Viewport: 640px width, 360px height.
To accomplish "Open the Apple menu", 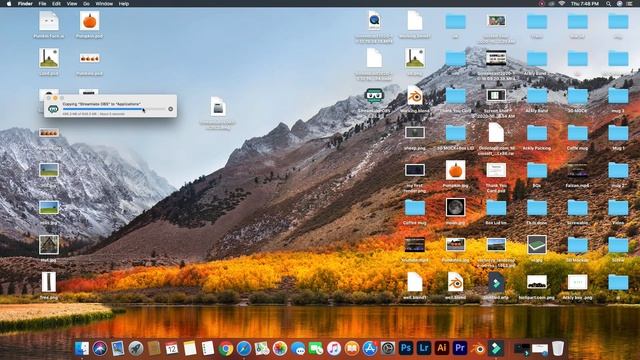I will [x=9, y=4].
